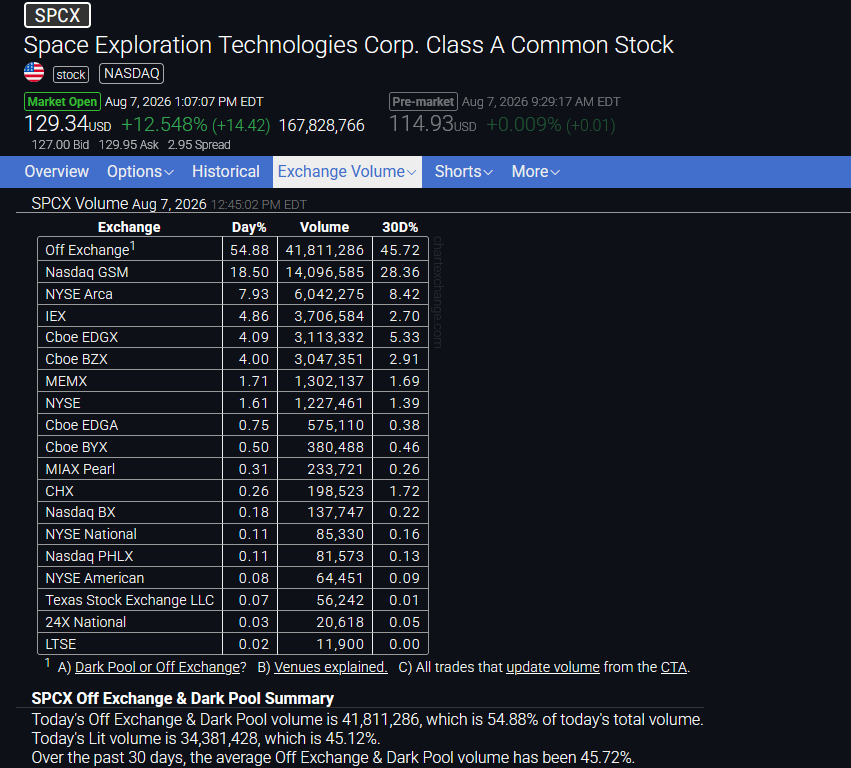The image size is (851, 768).
Task: Open the Overview tab
Action: tap(56, 172)
